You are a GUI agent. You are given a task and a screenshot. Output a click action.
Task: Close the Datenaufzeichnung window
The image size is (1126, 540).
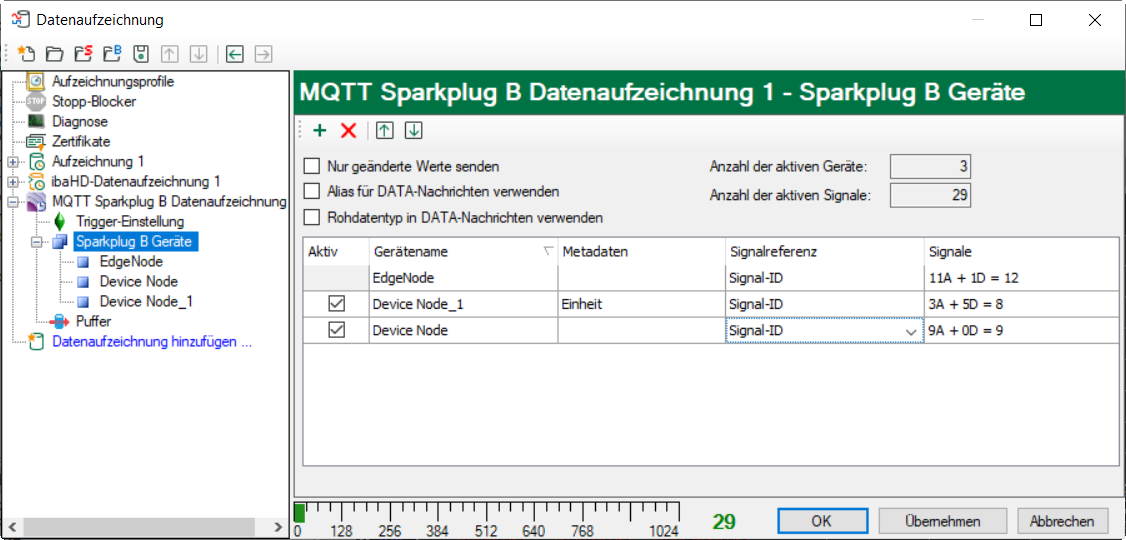point(1094,20)
